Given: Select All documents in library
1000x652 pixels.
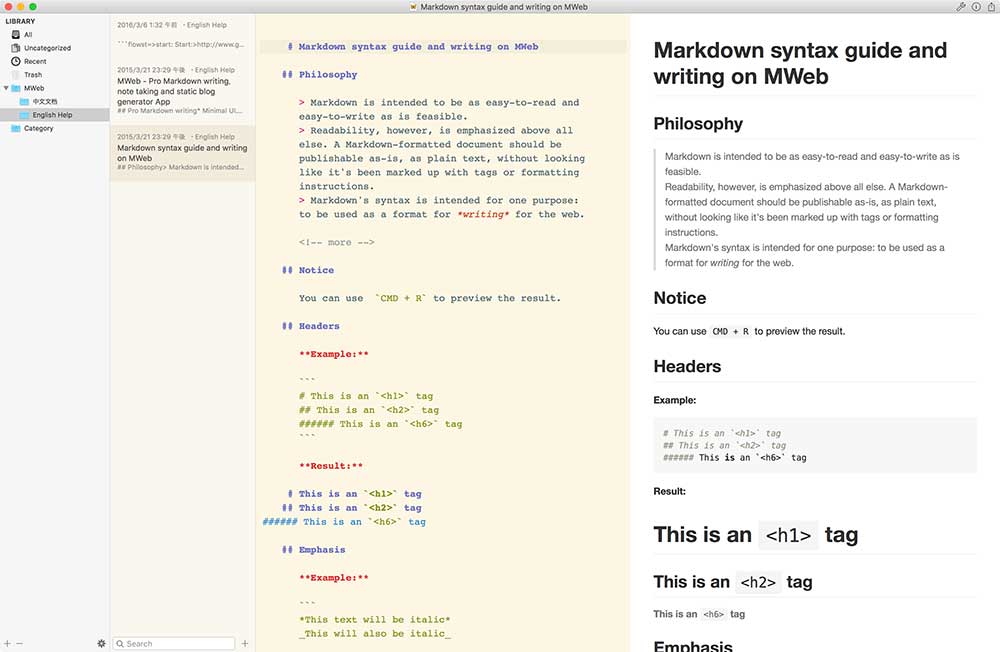Looking at the screenshot, I should (28, 34).
